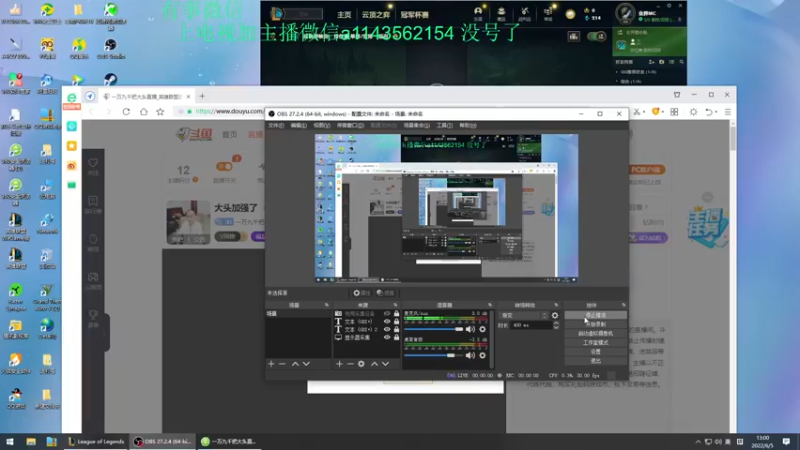This screenshot has width=800, height=450.
Task: Adjust the 时长 duration stepper arrows
Action: tap(556, 325)
